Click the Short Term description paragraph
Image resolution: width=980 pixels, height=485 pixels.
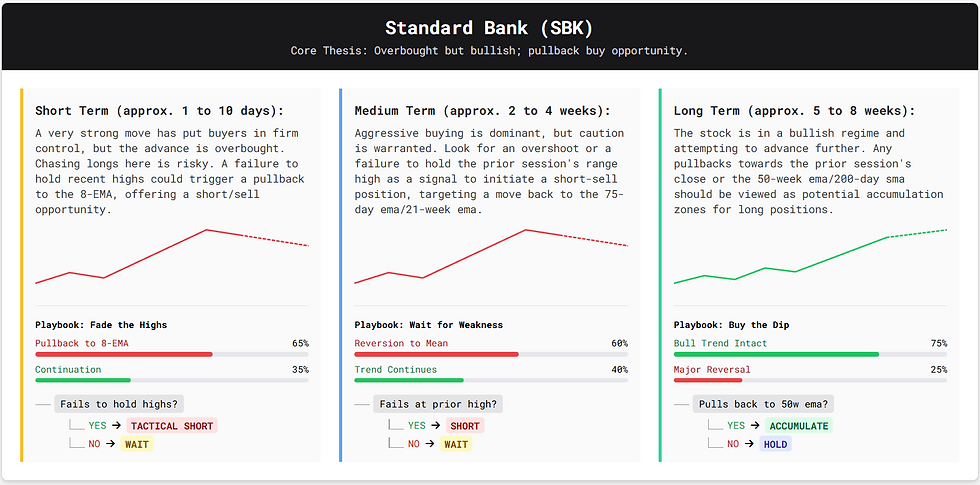click(x=170, y=172)
